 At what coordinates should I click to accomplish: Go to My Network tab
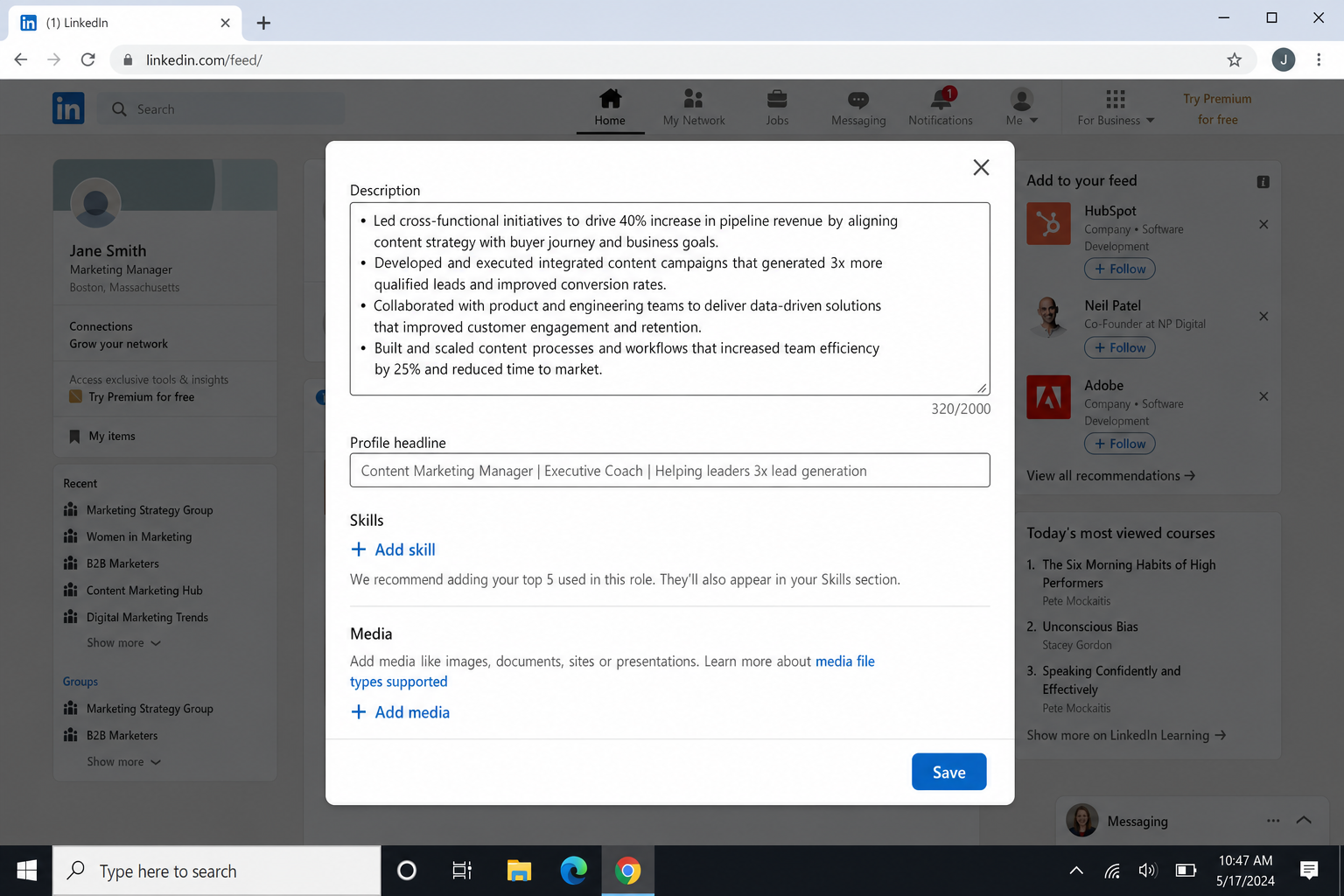(694, 108)
